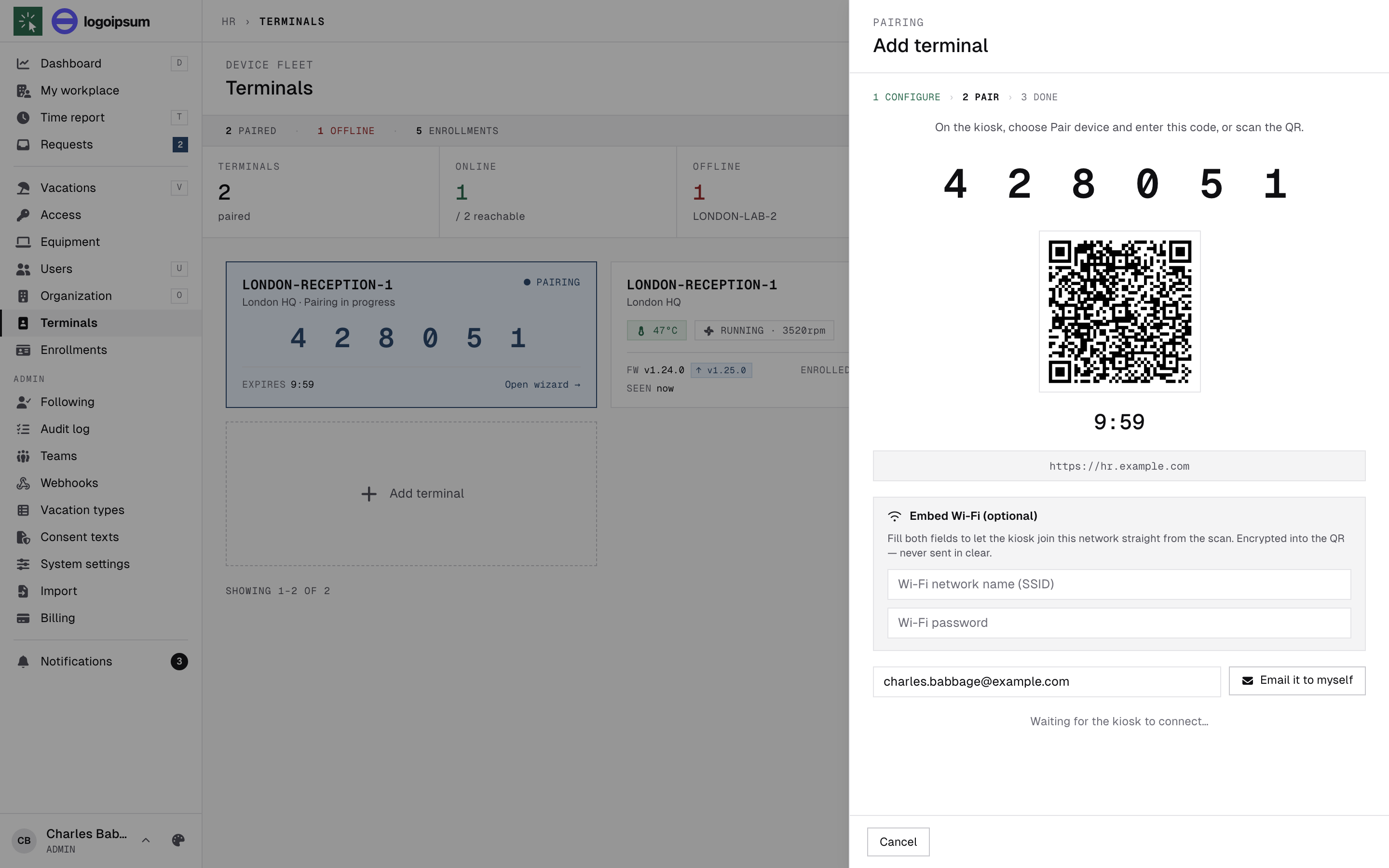Click the 1 OFFLINE summary text
This screenshot has width=1389, height=868.
click(345, 131)
